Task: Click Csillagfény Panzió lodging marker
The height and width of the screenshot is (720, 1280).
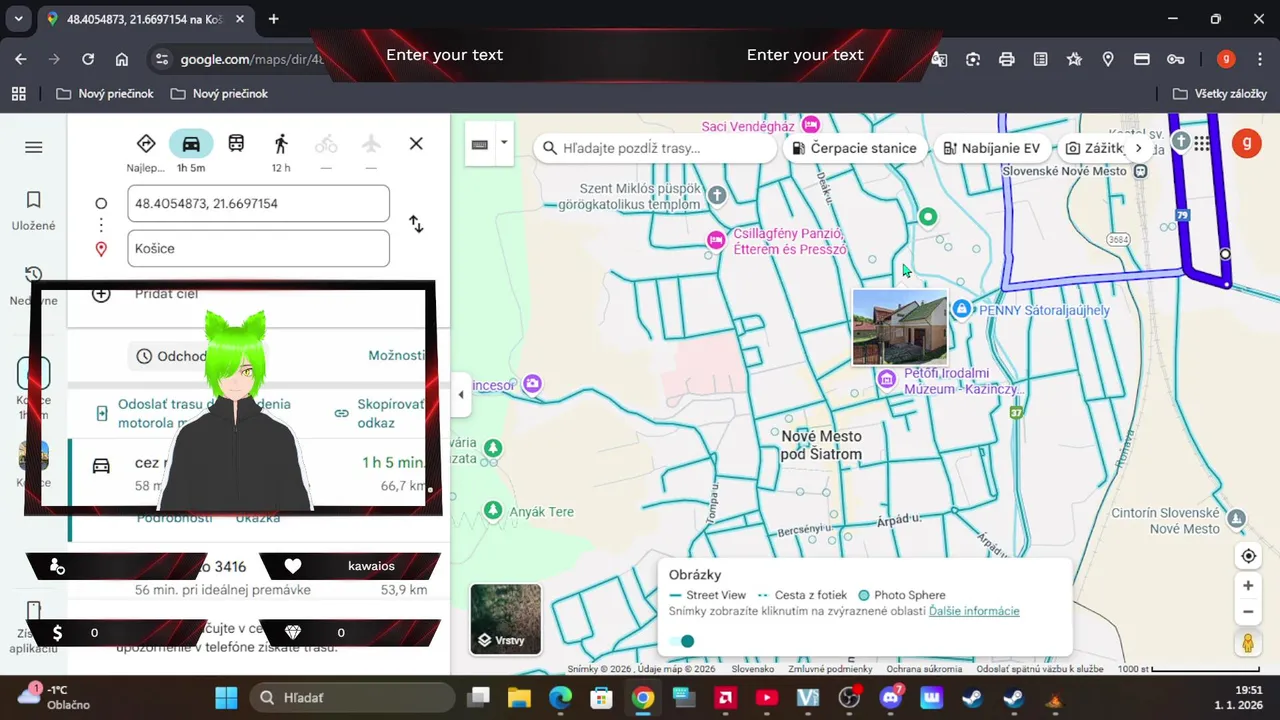Action: coord(716,240)
